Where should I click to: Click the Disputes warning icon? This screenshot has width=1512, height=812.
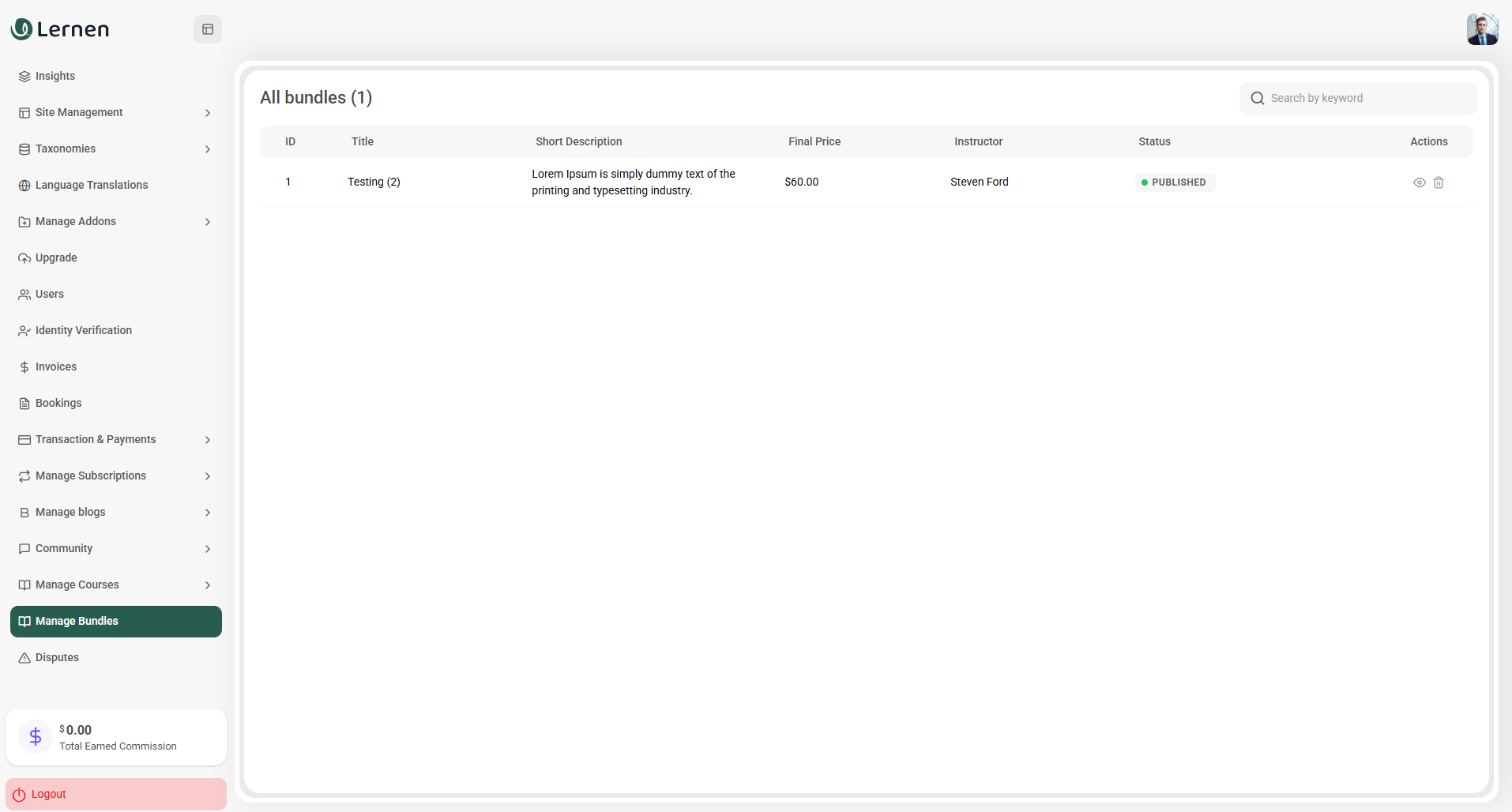pyautogui.click(x=24, y=657)
